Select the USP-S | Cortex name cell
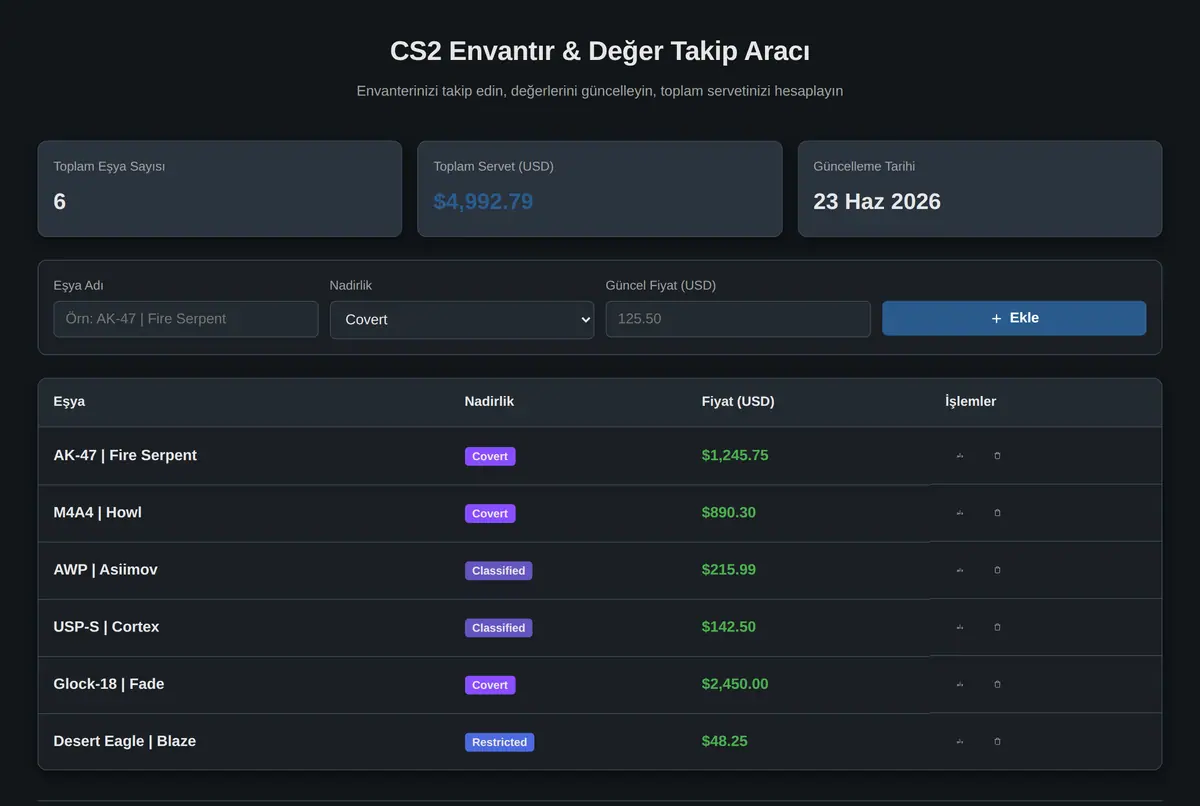The width and height of the screenshot is (1200, 806). coord(106,626)
